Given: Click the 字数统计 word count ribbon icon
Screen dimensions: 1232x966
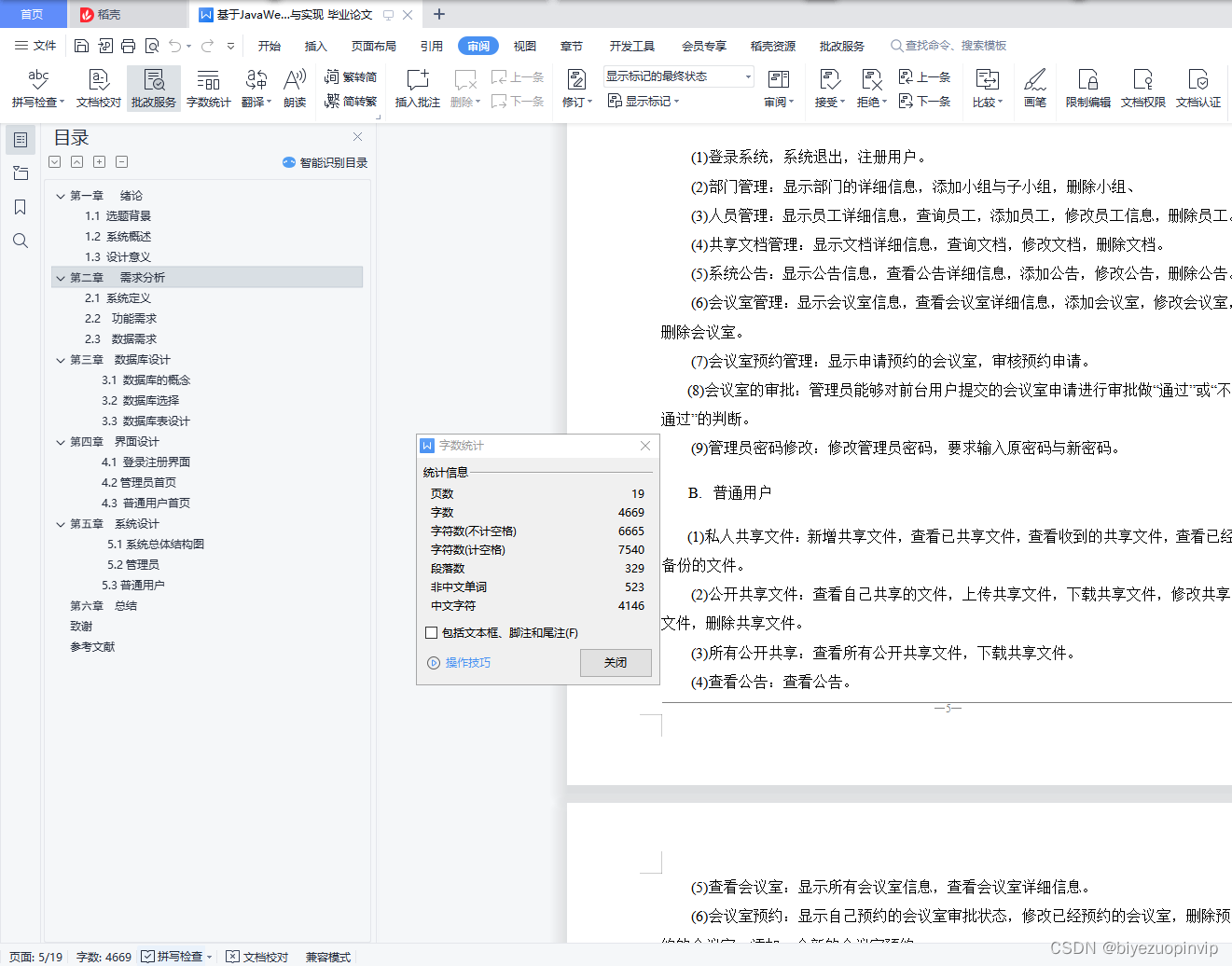Looking at the screenshot, I should pos(209,89).
